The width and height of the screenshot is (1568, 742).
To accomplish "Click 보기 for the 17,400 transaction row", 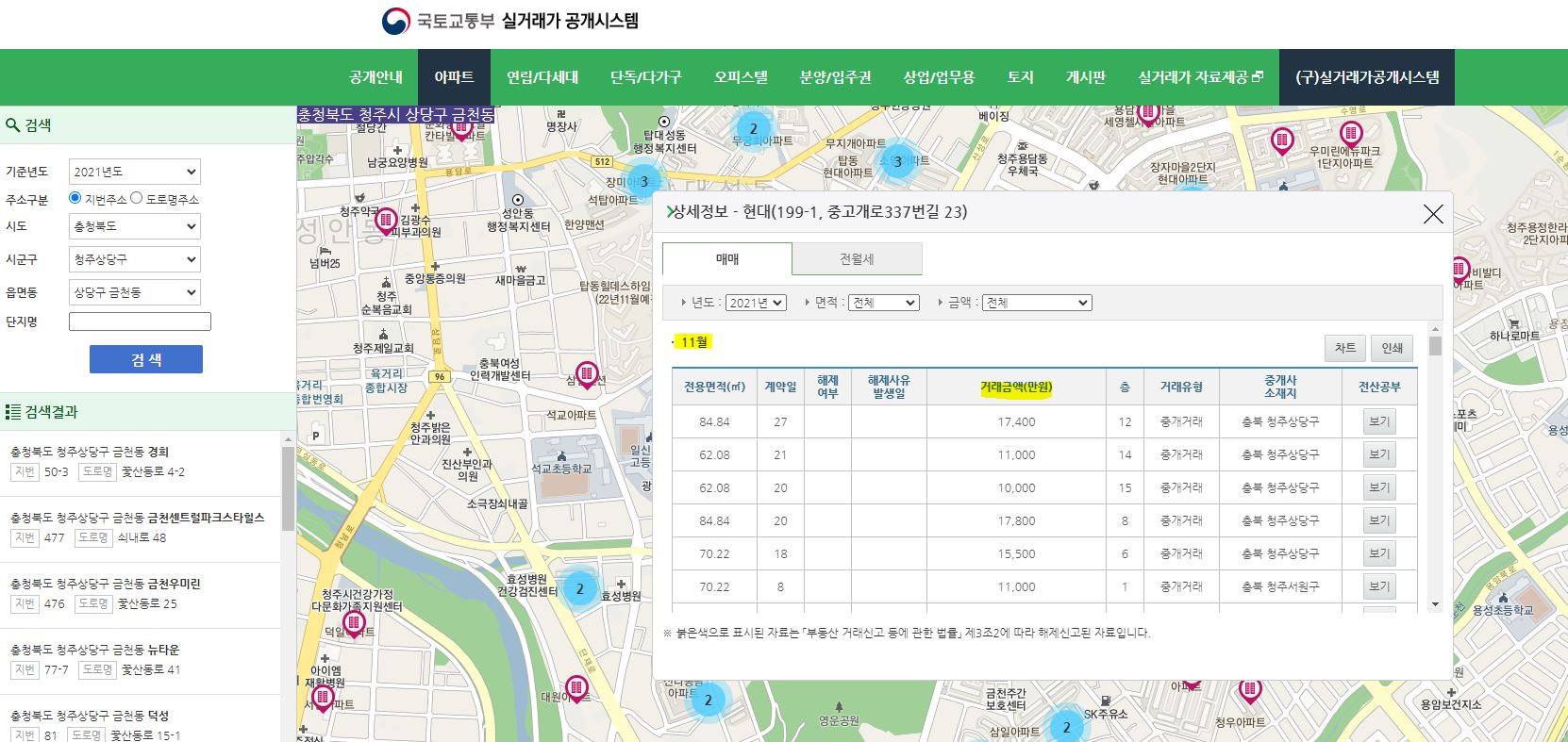I will [x=1379, y=421].
